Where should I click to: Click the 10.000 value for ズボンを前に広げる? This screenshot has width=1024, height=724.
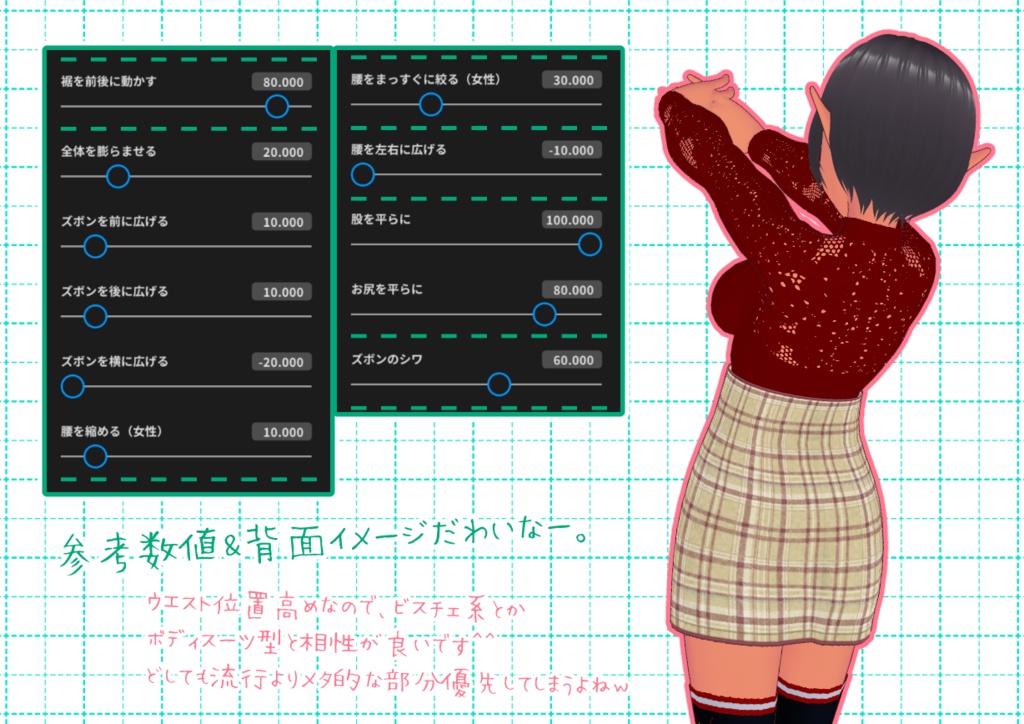coord(282,222)
